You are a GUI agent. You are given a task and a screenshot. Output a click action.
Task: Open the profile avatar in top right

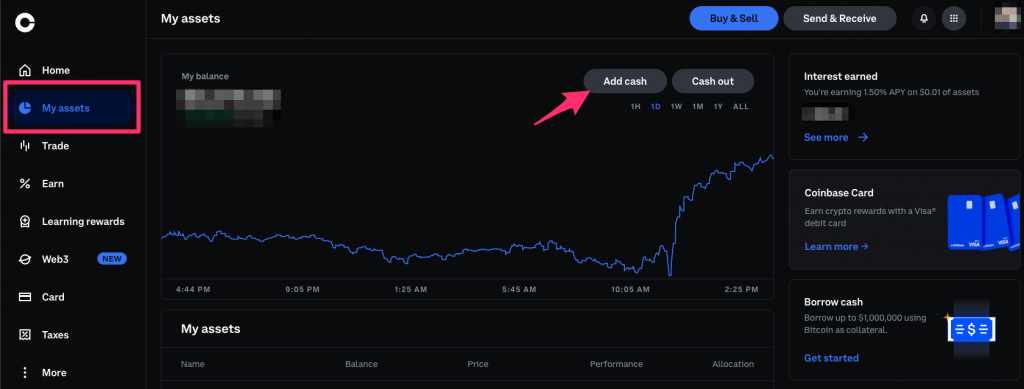[1007, 18]
